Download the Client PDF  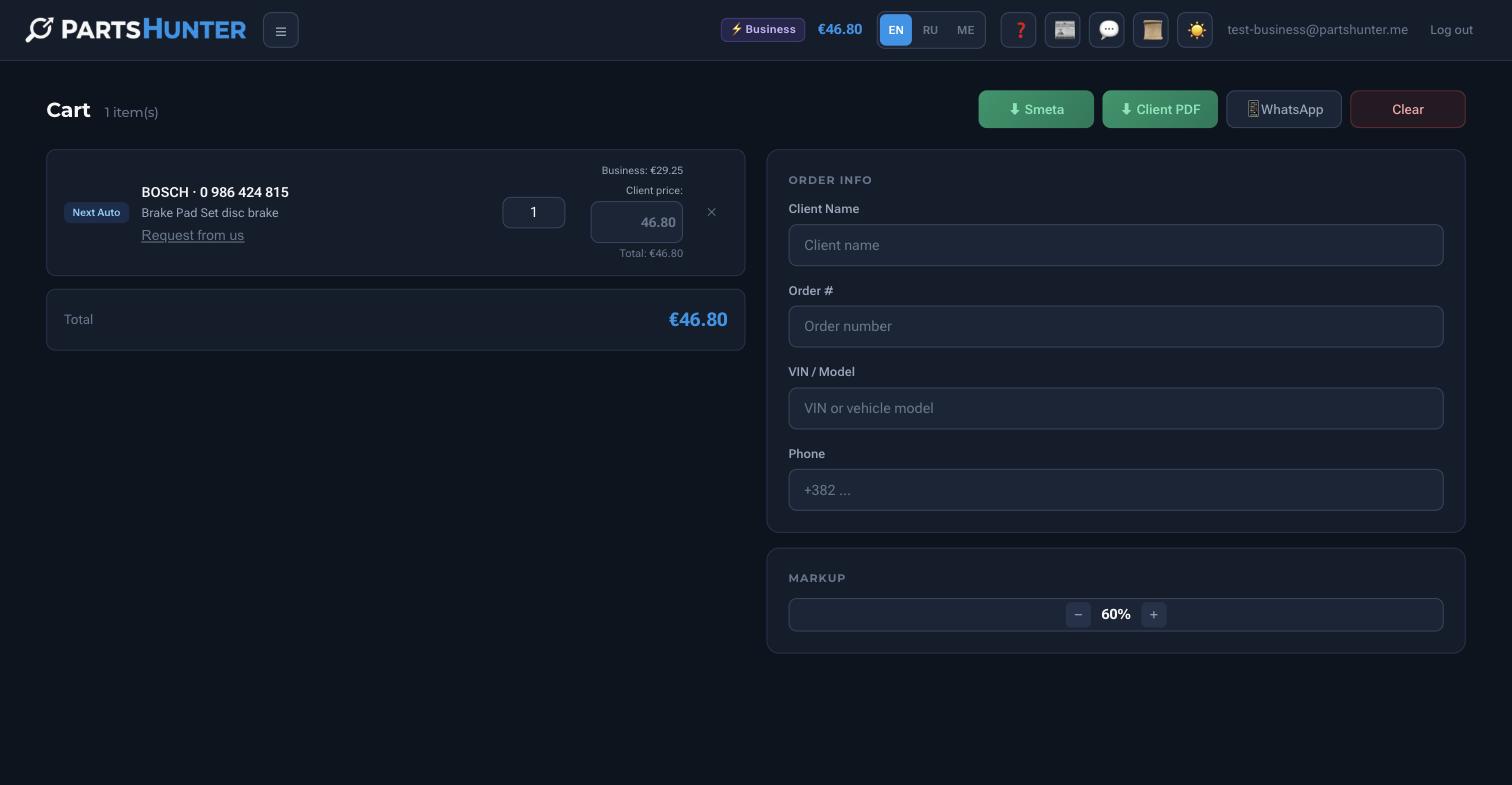(x=1160, y=109)
